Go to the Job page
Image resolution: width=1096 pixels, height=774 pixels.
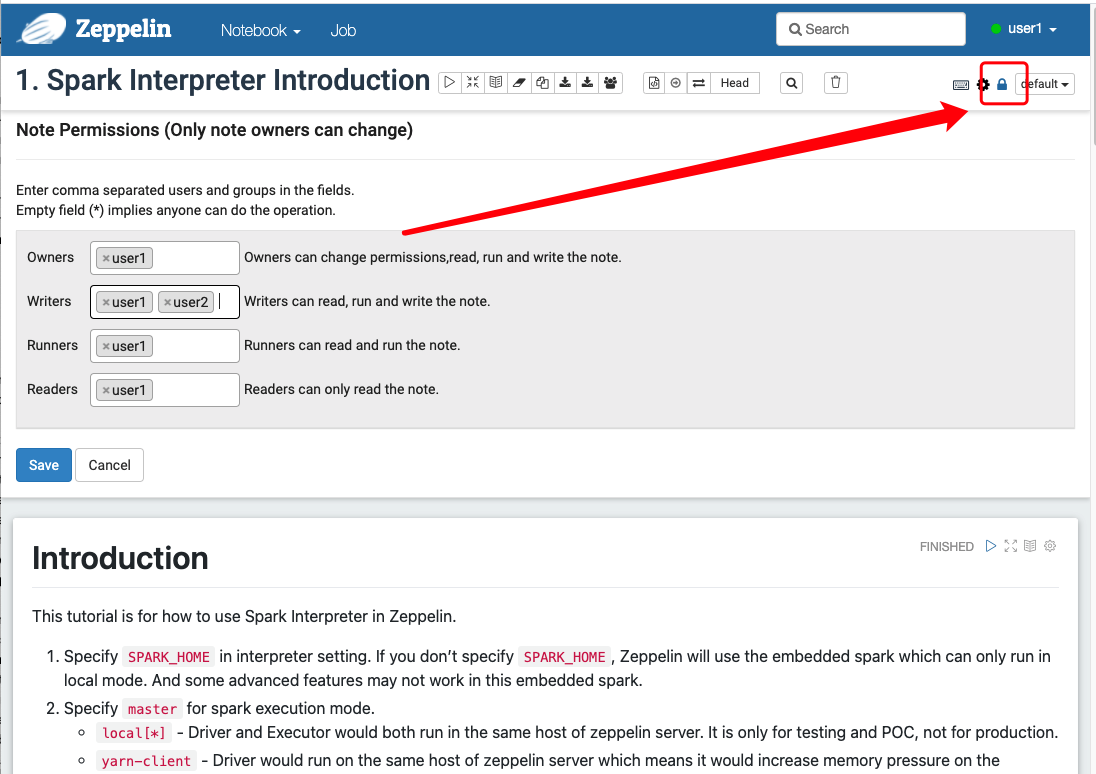[x=343, y=30]
